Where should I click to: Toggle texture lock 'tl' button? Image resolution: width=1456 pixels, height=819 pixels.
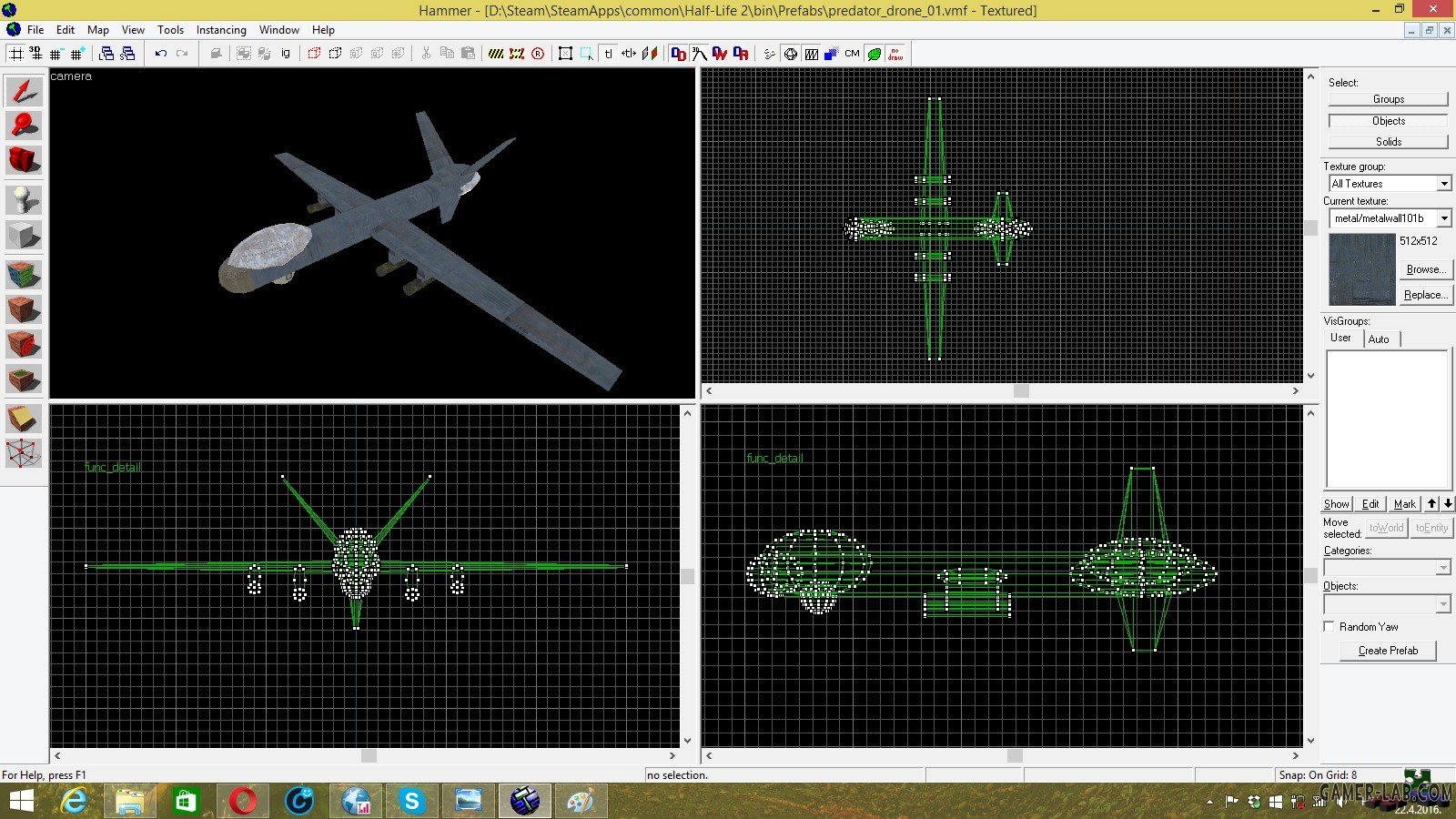pos(608,54)
